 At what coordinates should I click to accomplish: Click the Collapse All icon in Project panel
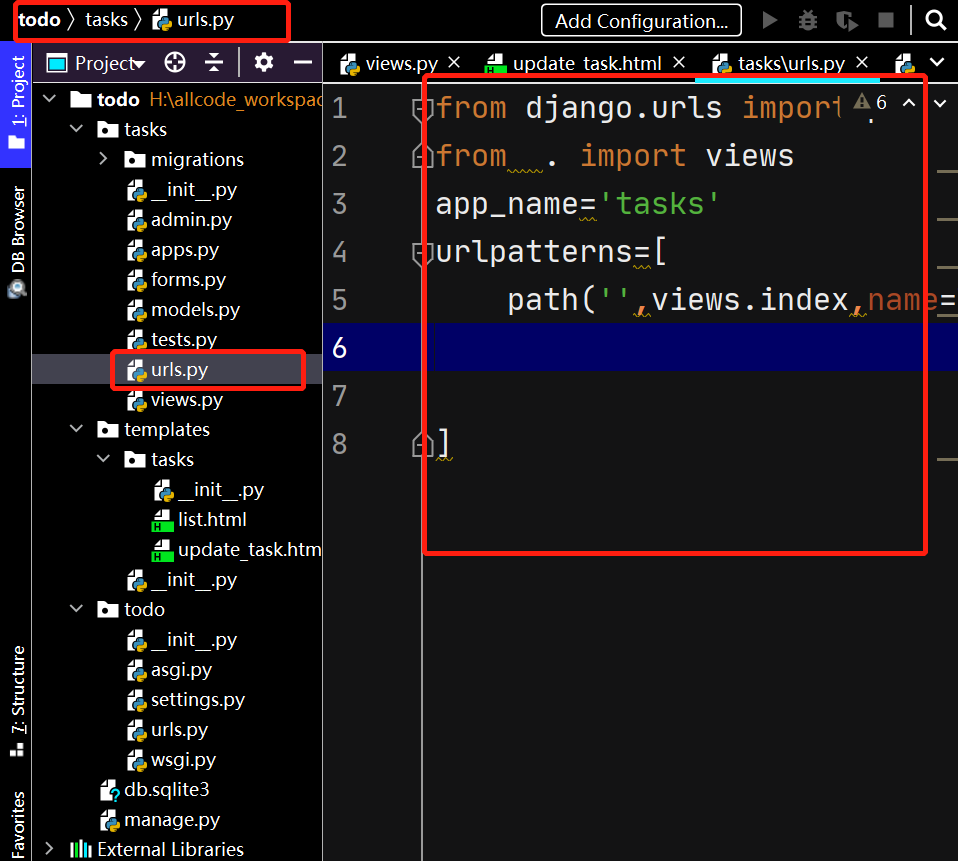[214, 62]
